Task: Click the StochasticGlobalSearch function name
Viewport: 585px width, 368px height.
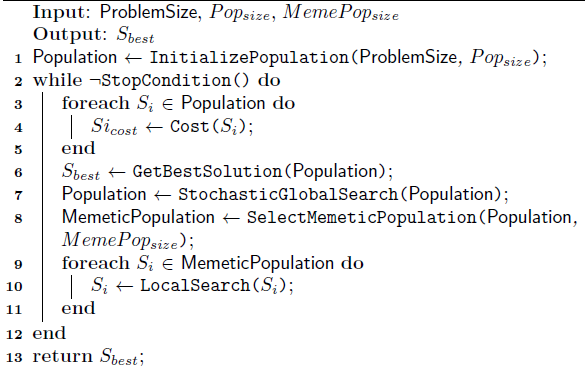Action: coord(288,195)
